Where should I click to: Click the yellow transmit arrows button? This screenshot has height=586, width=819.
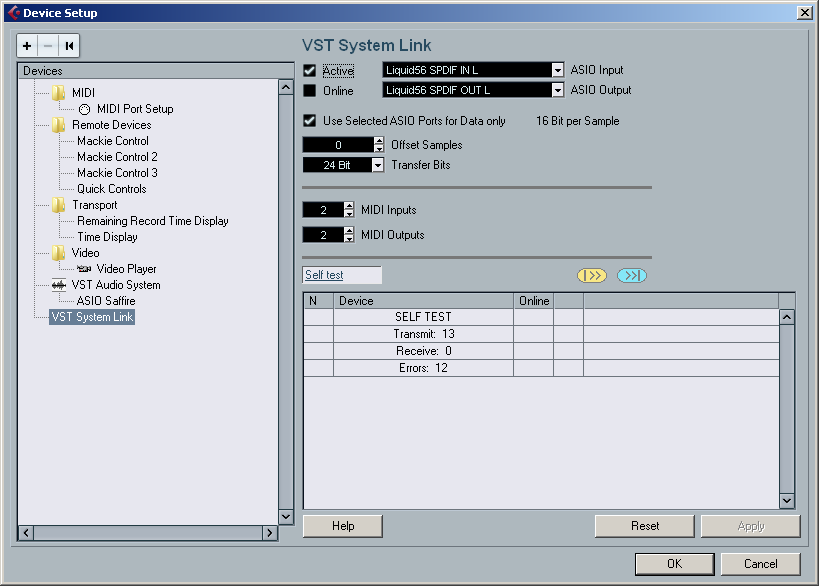(x=592, y=275)
